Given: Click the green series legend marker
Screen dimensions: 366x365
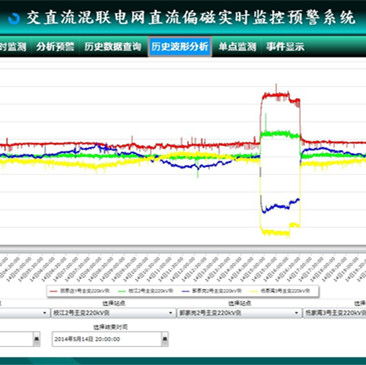Looking at the screenshot, I should point(122,291).
